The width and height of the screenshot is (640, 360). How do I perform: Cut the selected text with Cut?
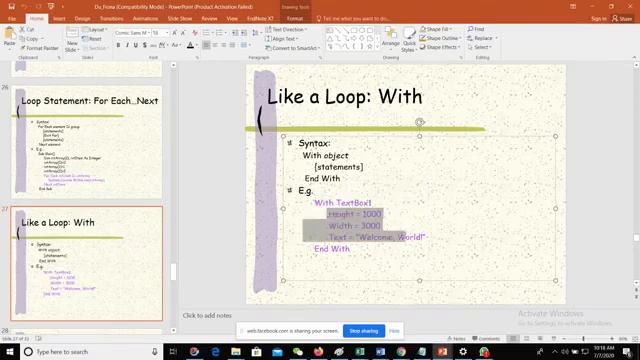point(27,29)
